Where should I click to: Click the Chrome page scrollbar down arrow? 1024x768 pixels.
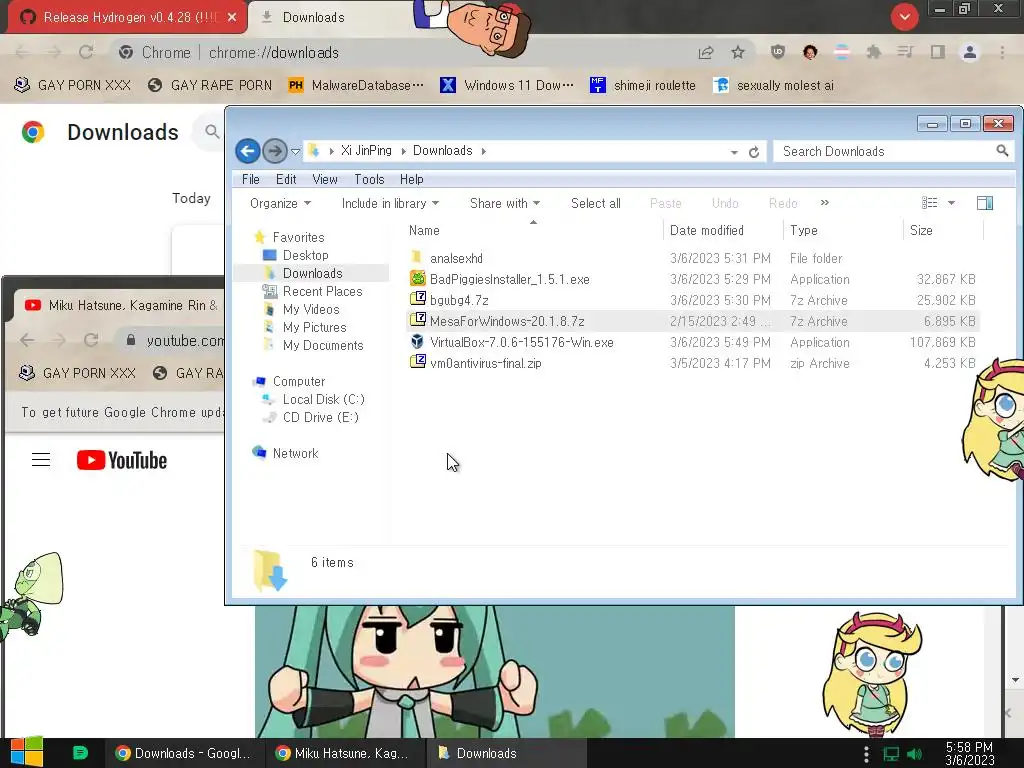(1016, 680)
